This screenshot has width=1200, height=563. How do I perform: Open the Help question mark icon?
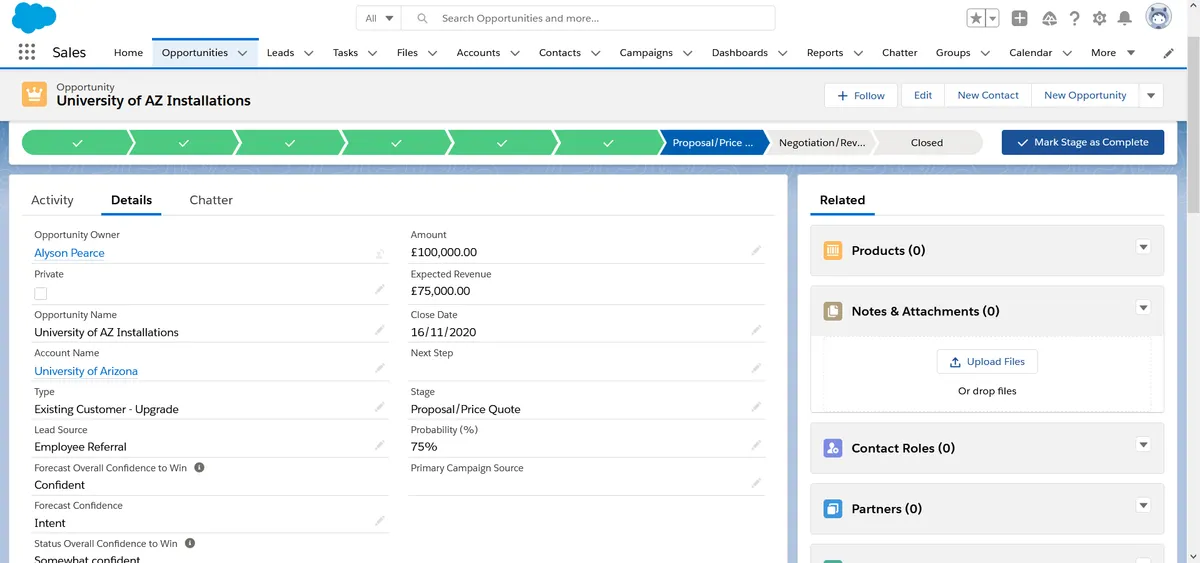tap(1075, 18)
